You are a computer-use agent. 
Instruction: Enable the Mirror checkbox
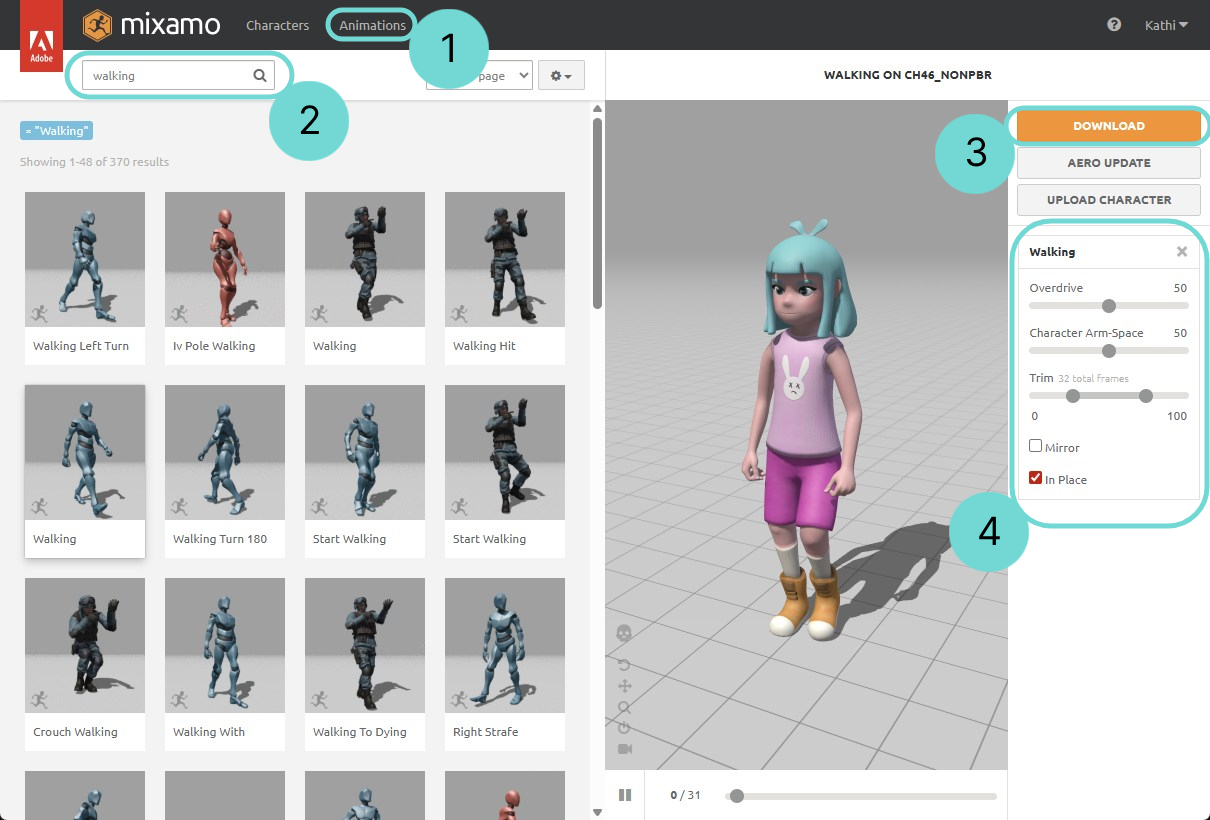point(1036,446)
